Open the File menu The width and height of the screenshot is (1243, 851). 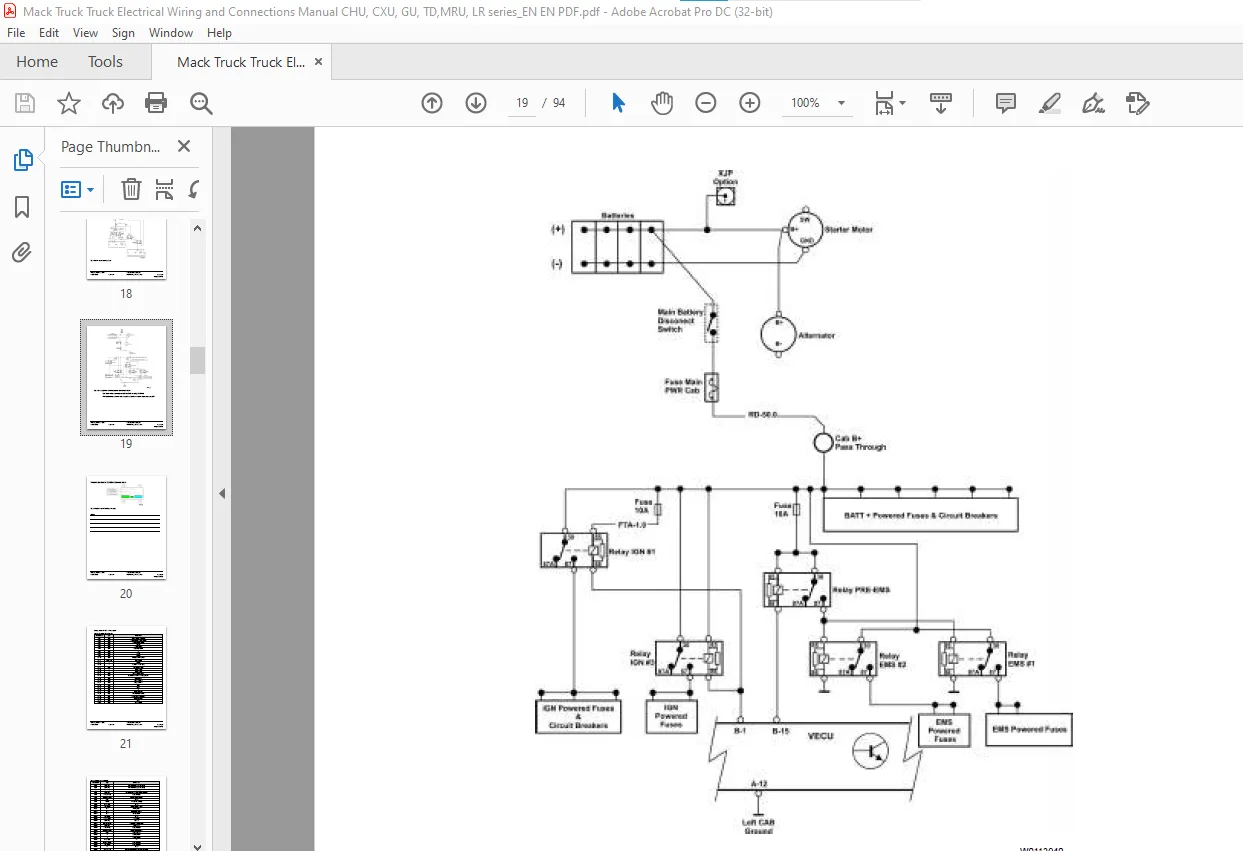click(x=18, y=33)
